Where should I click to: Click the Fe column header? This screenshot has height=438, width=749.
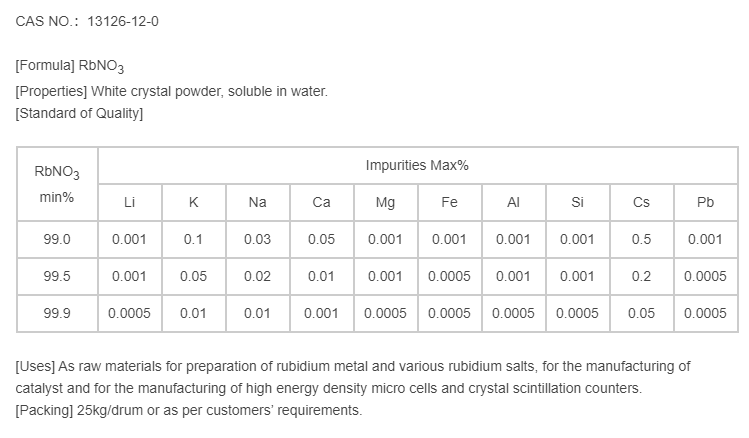(449, 202)
